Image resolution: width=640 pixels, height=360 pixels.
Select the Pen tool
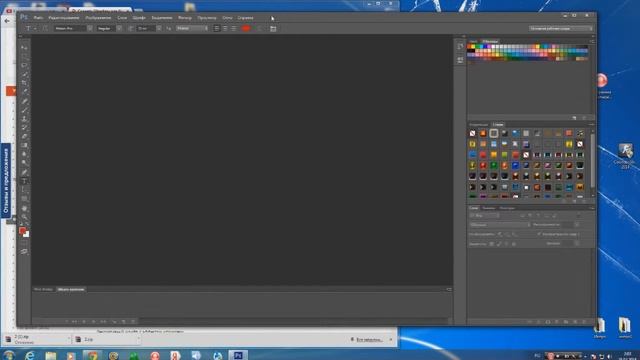pyautogui.click(x=24, y=172)
